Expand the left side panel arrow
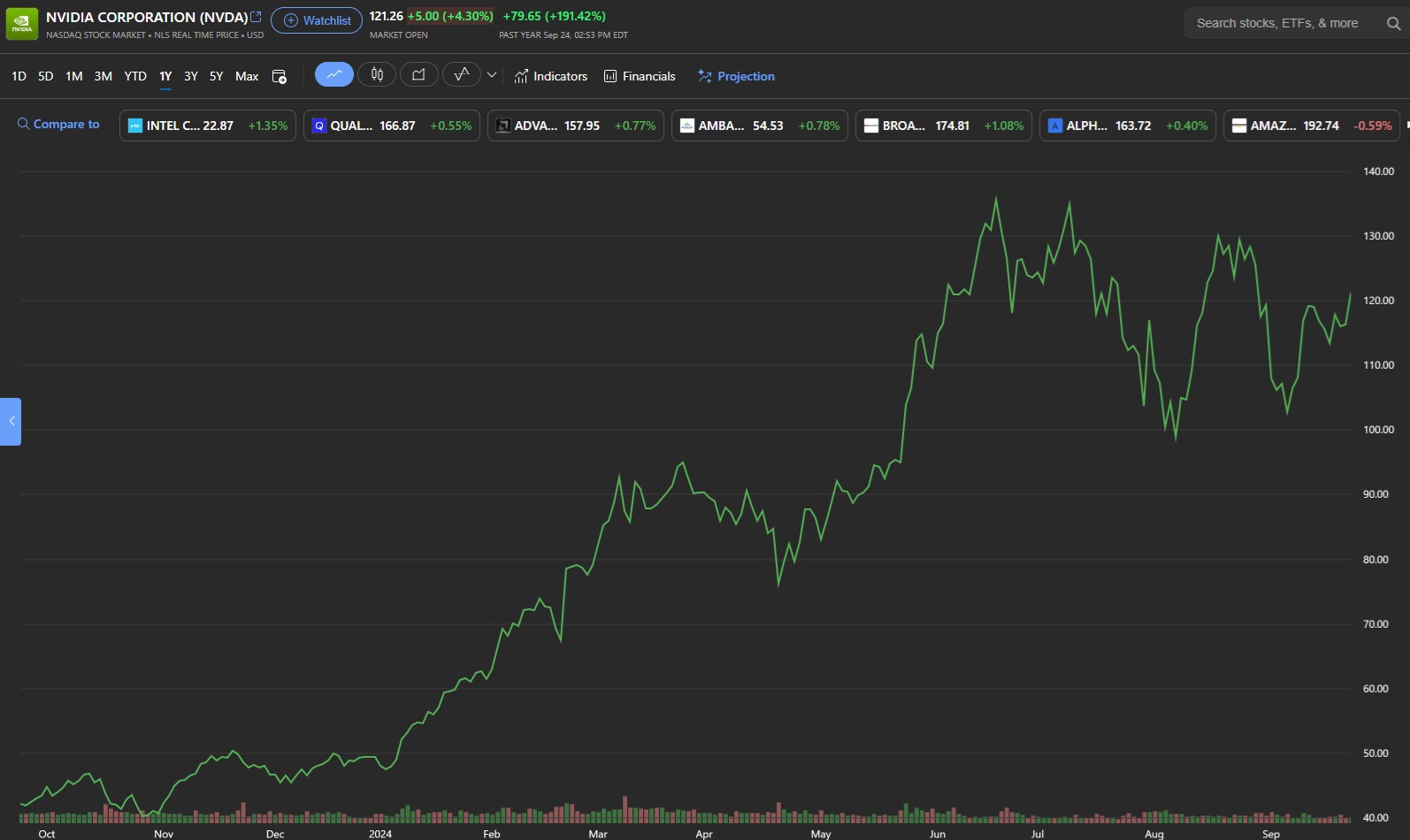This screenshot has height=840, width=1410. (11, 422)
